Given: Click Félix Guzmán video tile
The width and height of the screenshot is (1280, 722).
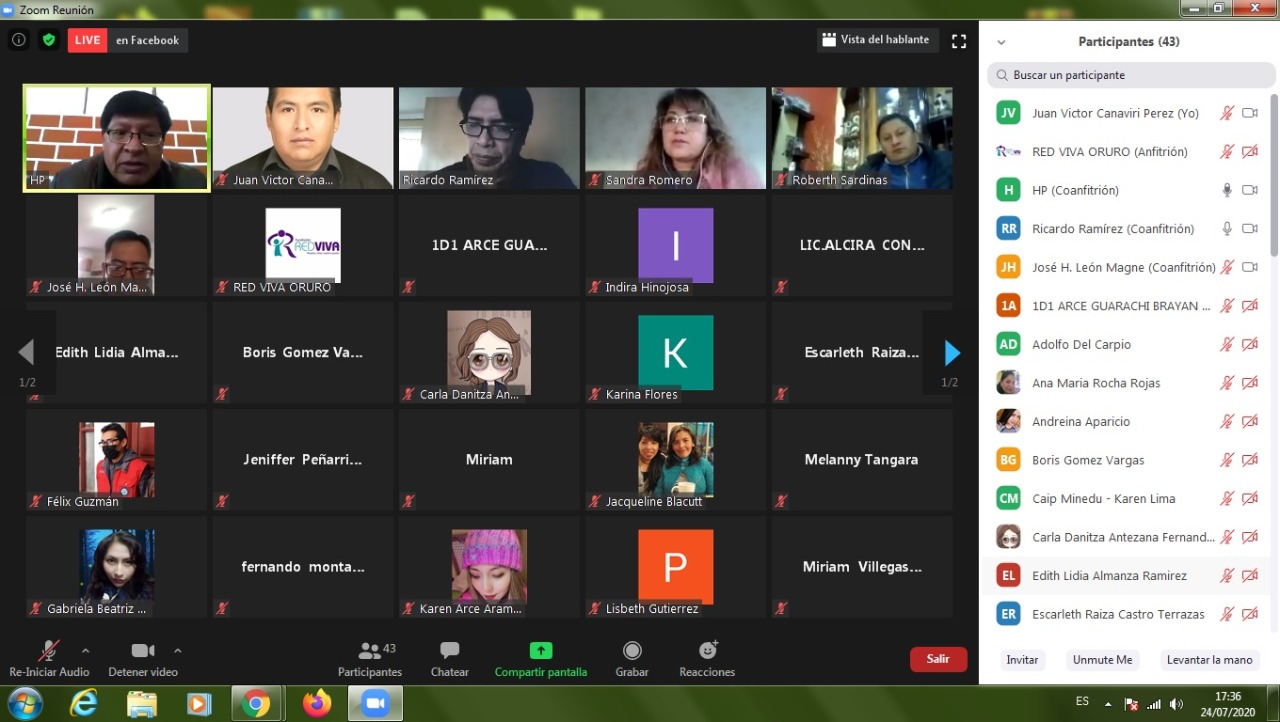Looking at the screenshot, I should tap(117, 459).
